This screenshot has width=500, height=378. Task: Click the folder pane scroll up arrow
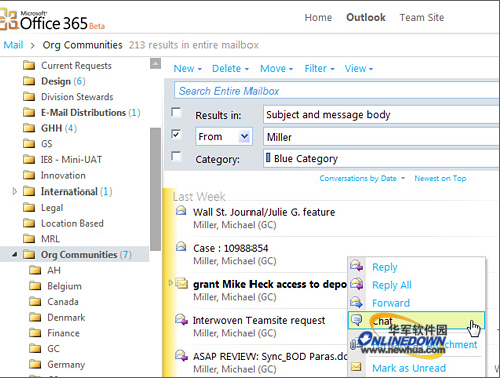[x=155, y=63]
